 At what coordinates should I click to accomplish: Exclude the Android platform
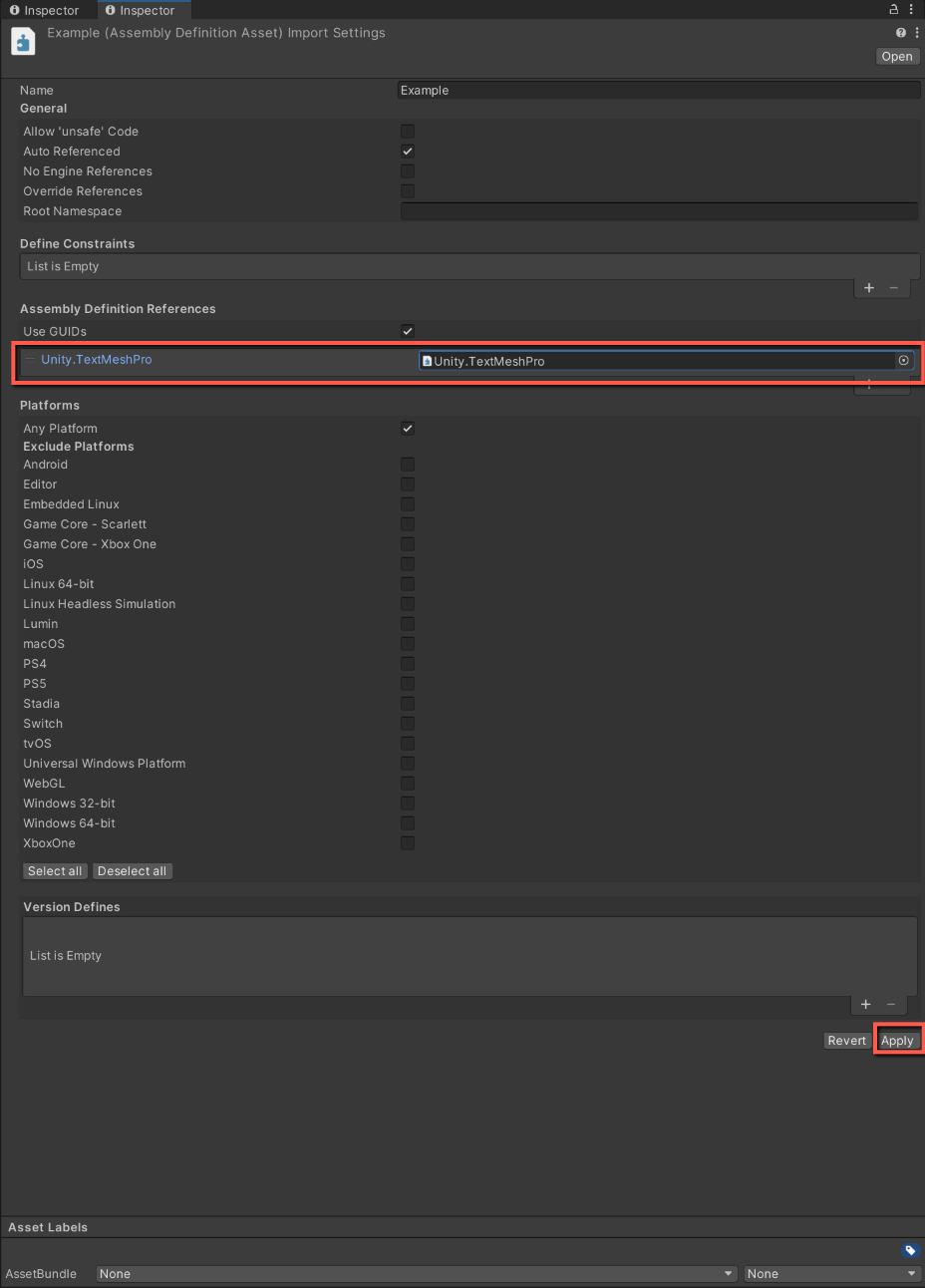point(407,464)
